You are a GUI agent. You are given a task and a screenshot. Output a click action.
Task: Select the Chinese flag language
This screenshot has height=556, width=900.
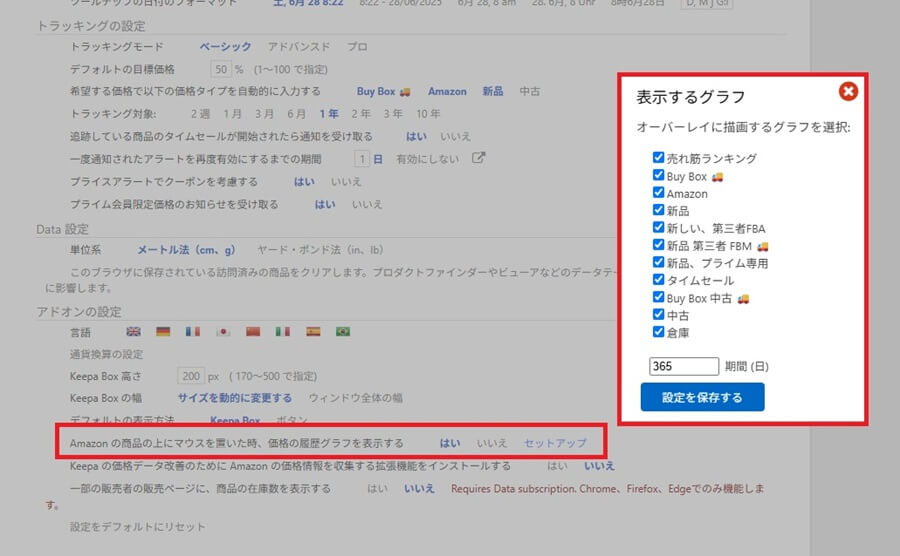pos(253,332)
